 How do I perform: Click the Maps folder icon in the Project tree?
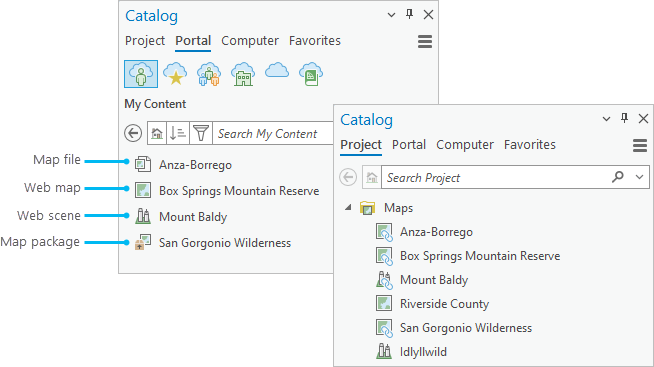367,208
